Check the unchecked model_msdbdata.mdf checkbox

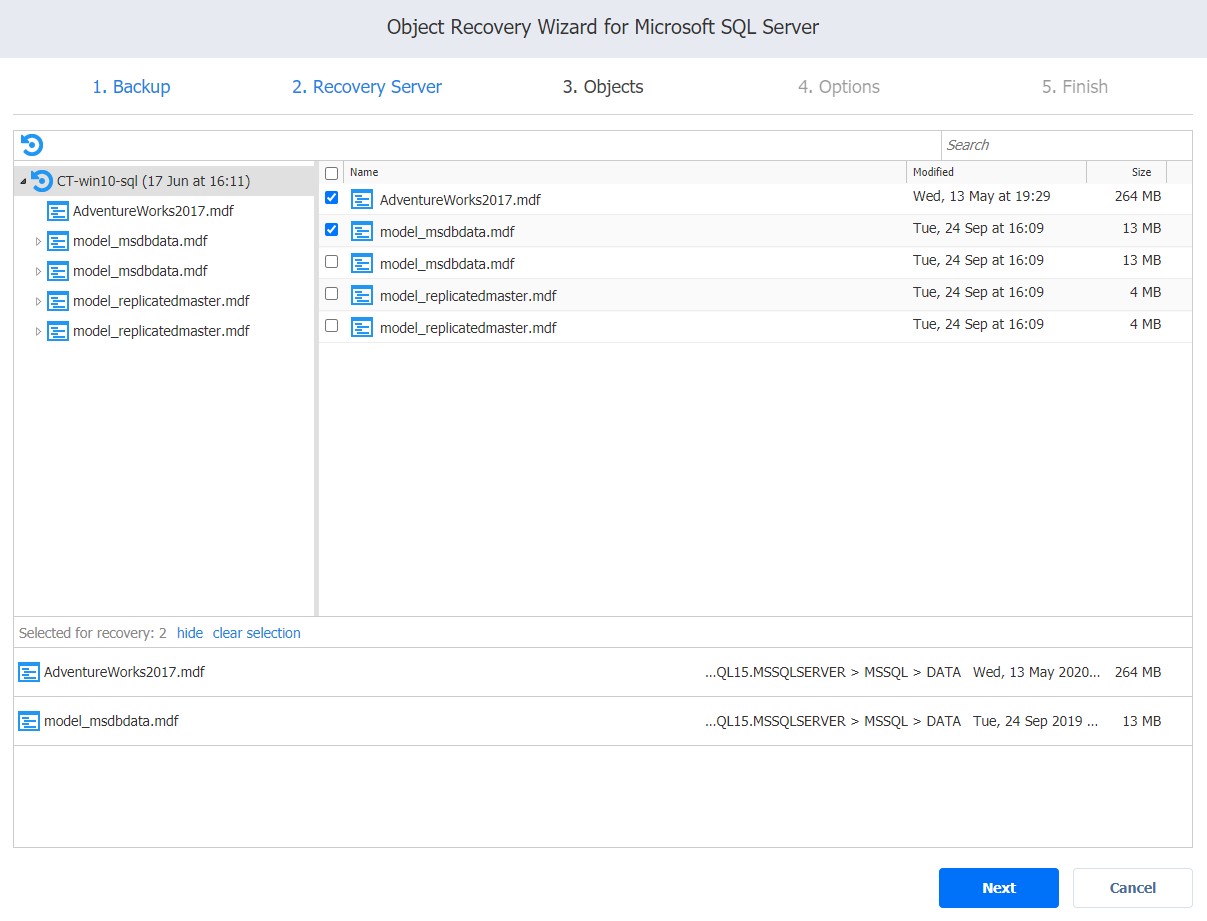pyautogui.click(x=332, y=262)
